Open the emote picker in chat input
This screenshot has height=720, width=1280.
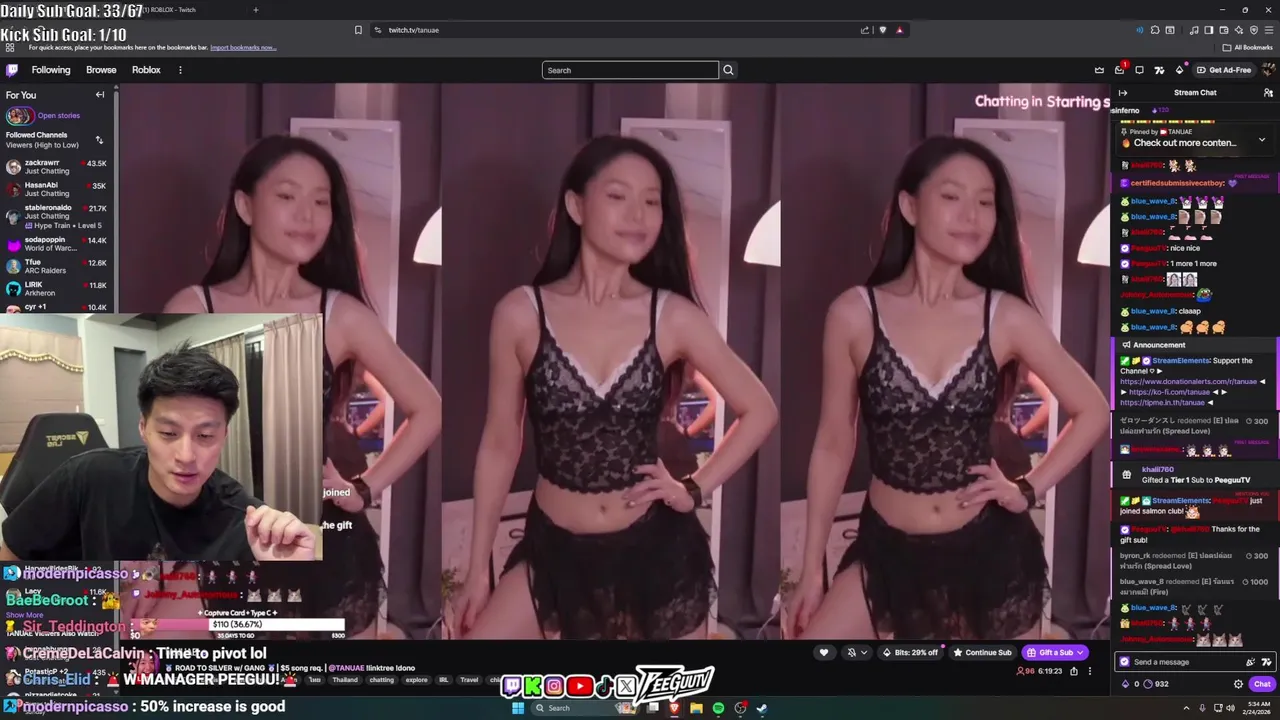[x=1250, y=662]
